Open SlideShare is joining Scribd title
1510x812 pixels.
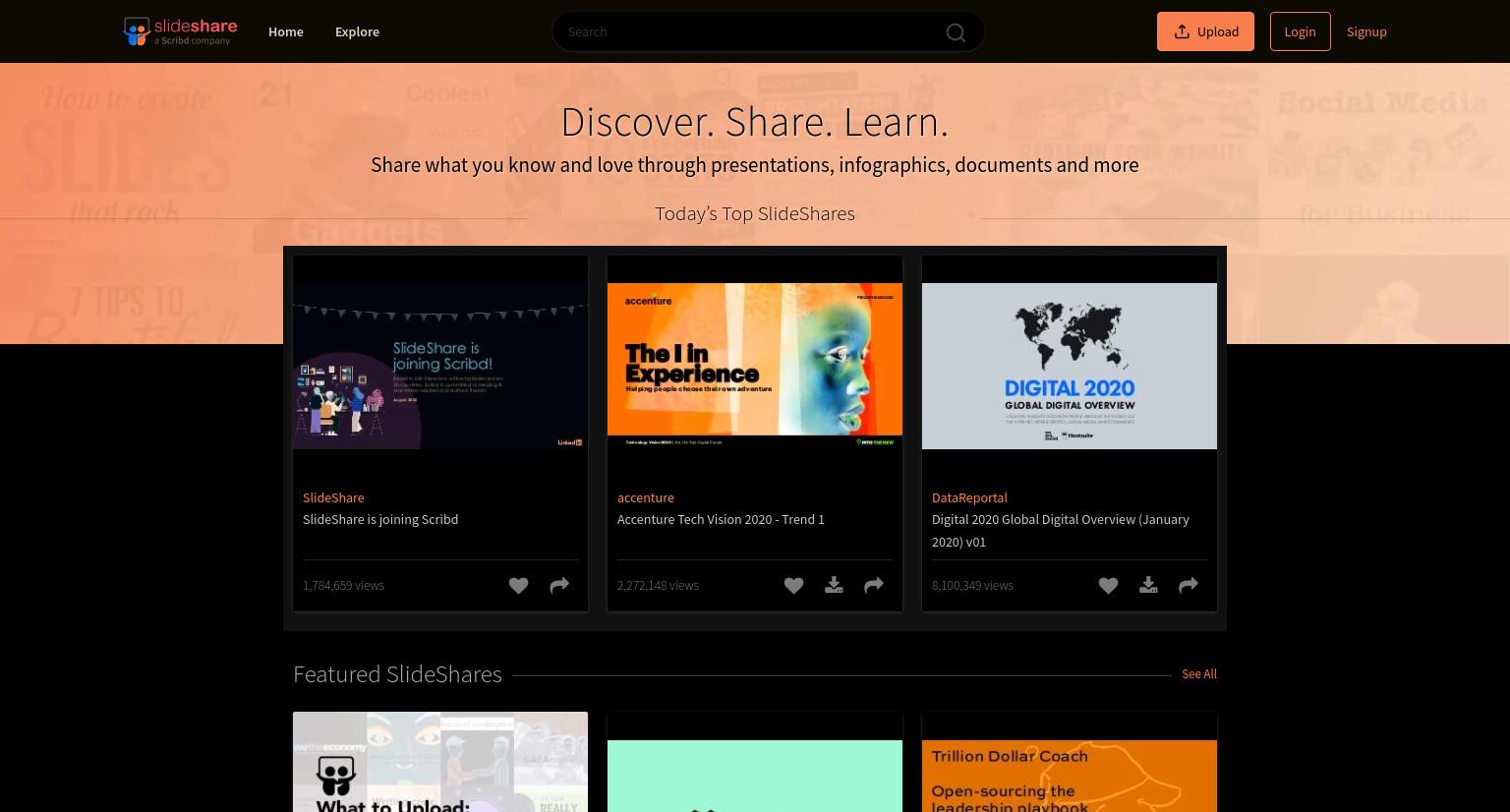click(380, 519)
